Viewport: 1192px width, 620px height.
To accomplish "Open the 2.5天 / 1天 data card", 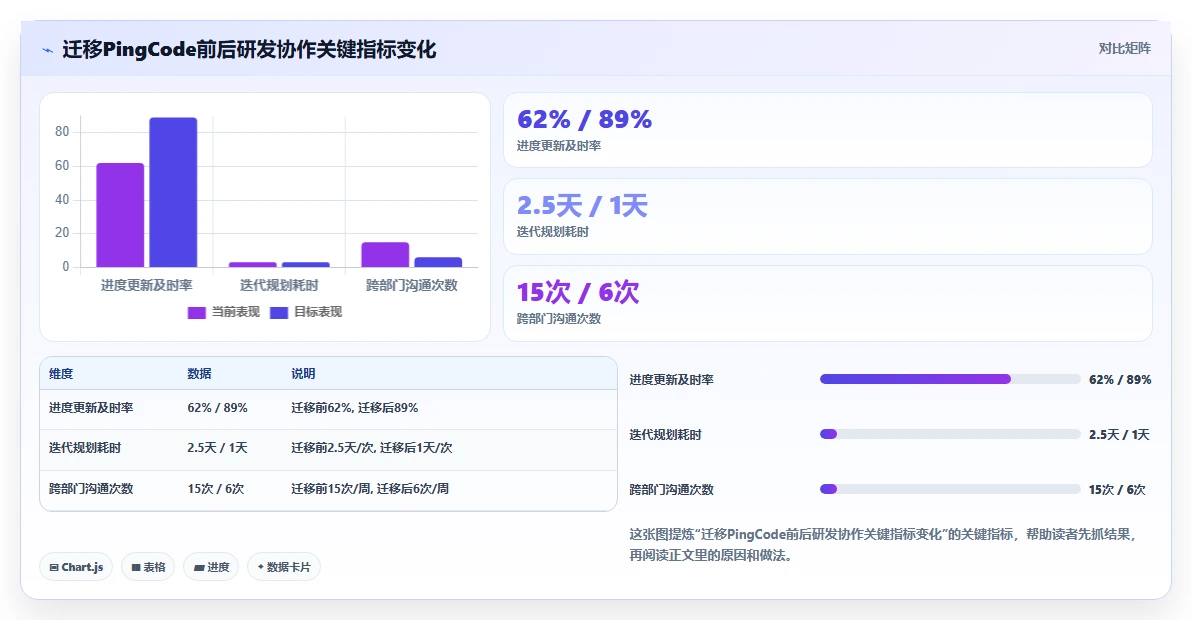I will [x=828, y=217].
